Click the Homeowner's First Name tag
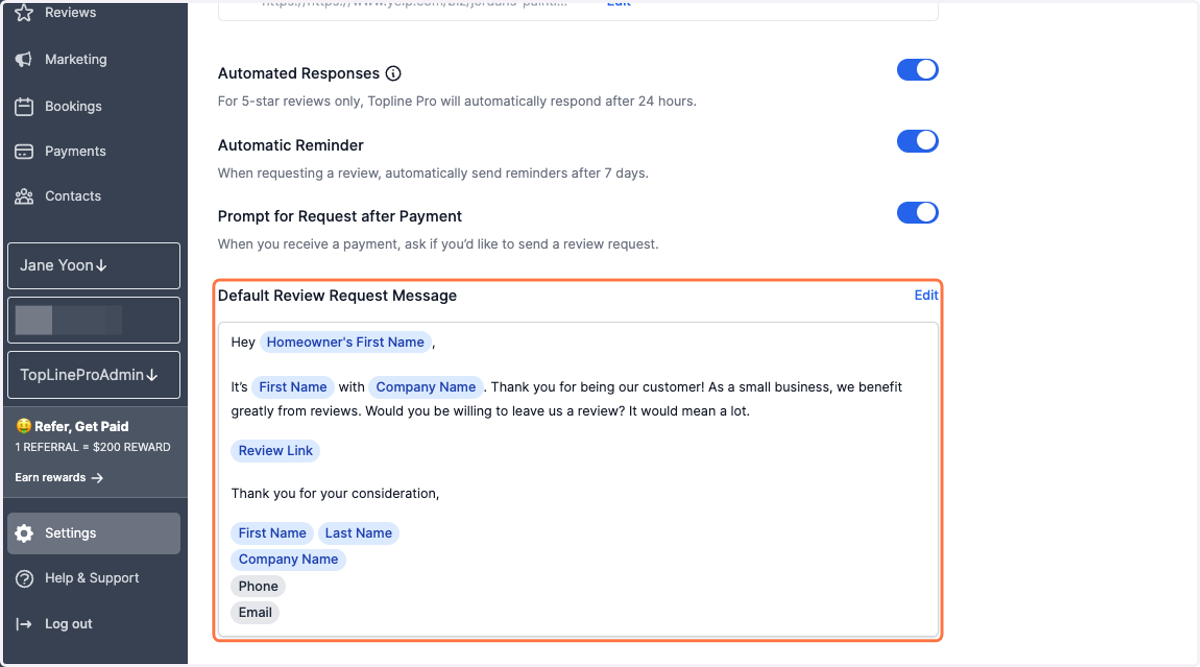Viewport: 1200px width, 667px height. point(346,342)
